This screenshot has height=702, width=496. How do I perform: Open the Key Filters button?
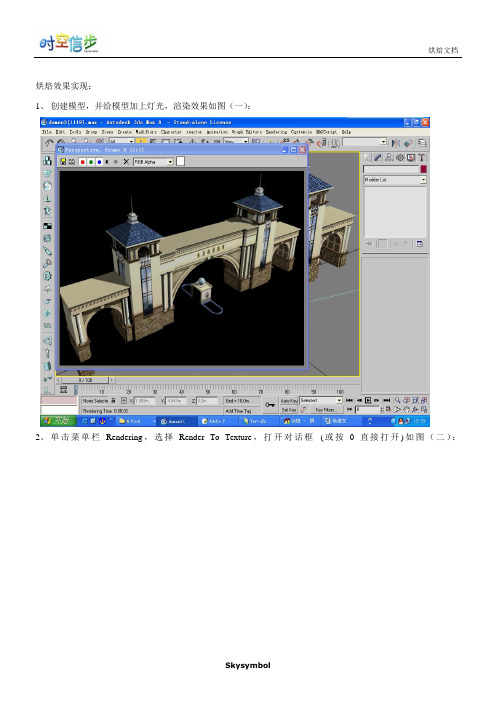(325, 410)
